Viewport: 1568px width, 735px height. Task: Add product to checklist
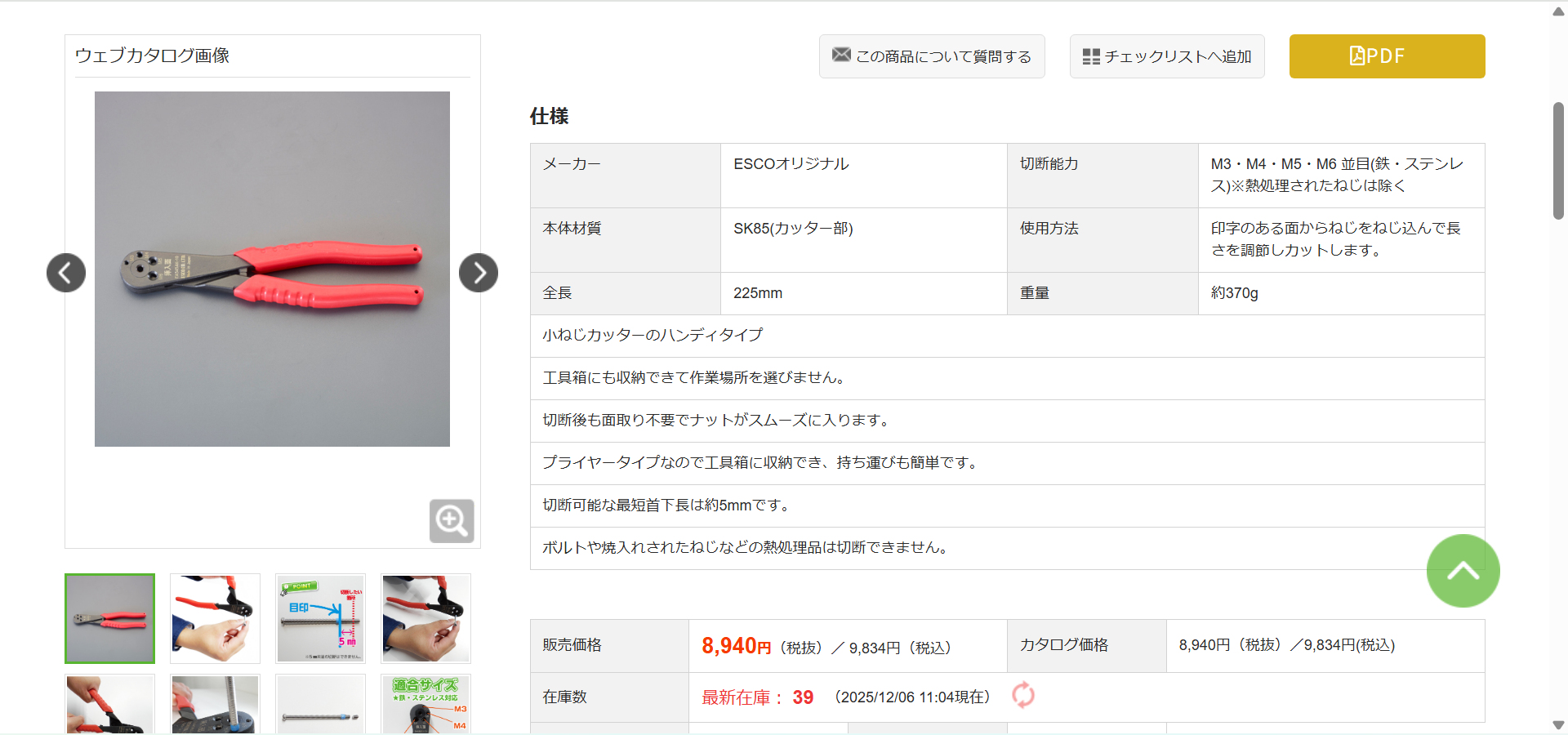coord(1167,56)
